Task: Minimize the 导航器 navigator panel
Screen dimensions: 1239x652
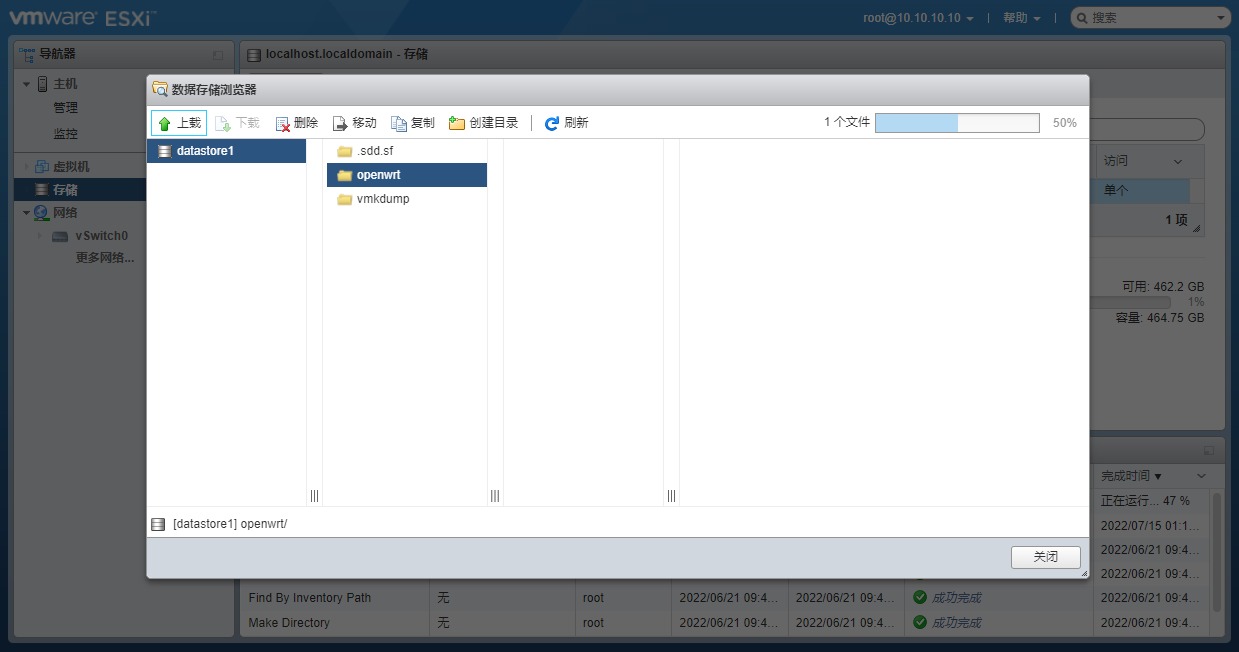Action: 218,54
